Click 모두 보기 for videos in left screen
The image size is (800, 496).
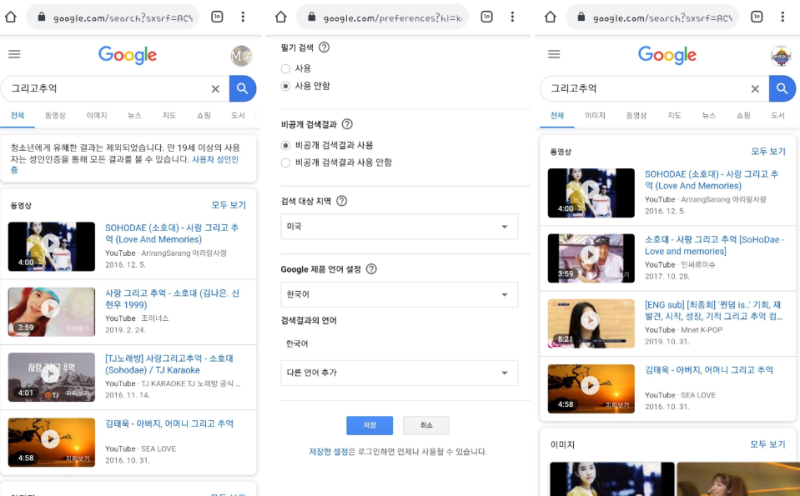click(229, 205)
